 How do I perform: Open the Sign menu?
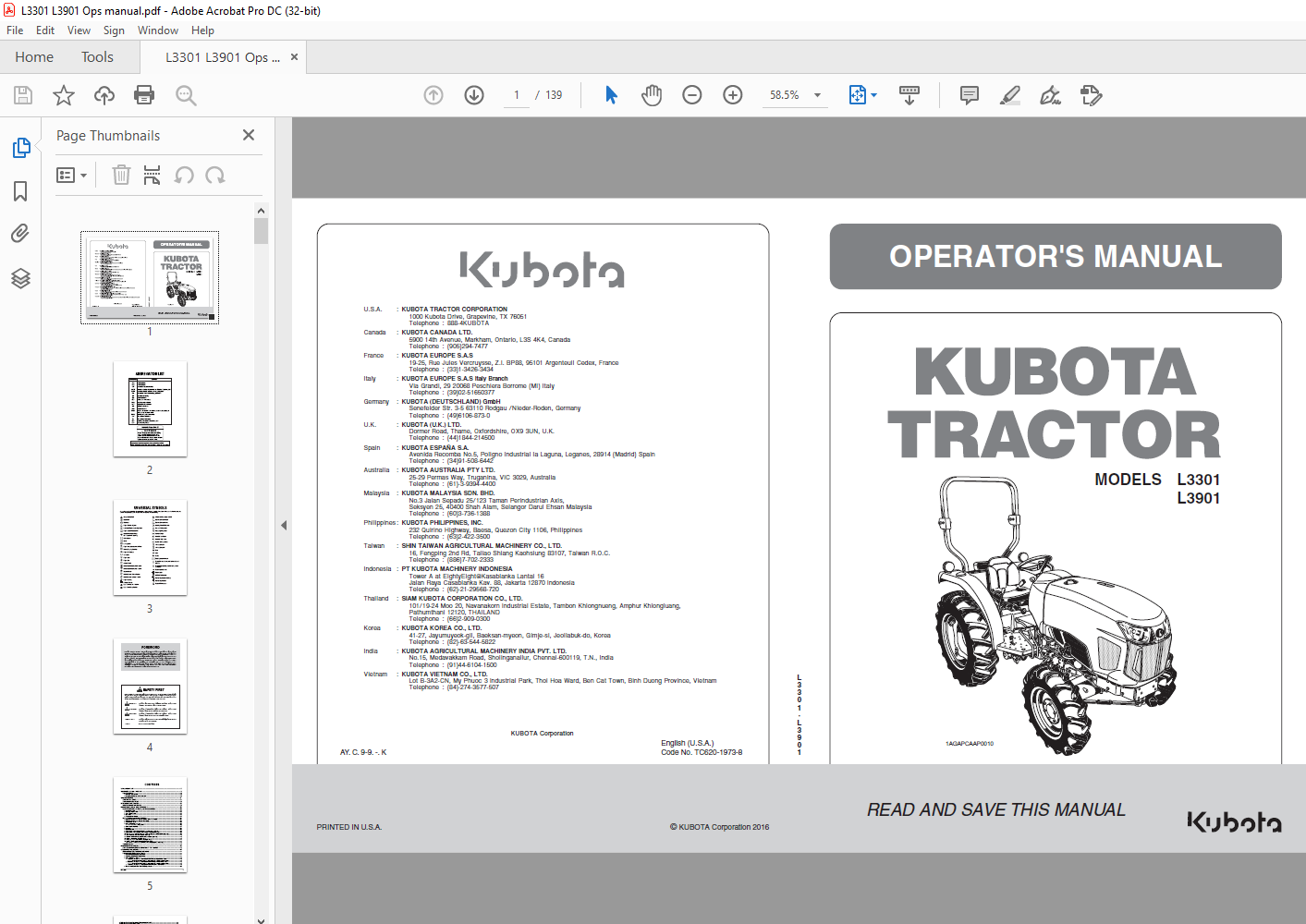coord(114,30)
